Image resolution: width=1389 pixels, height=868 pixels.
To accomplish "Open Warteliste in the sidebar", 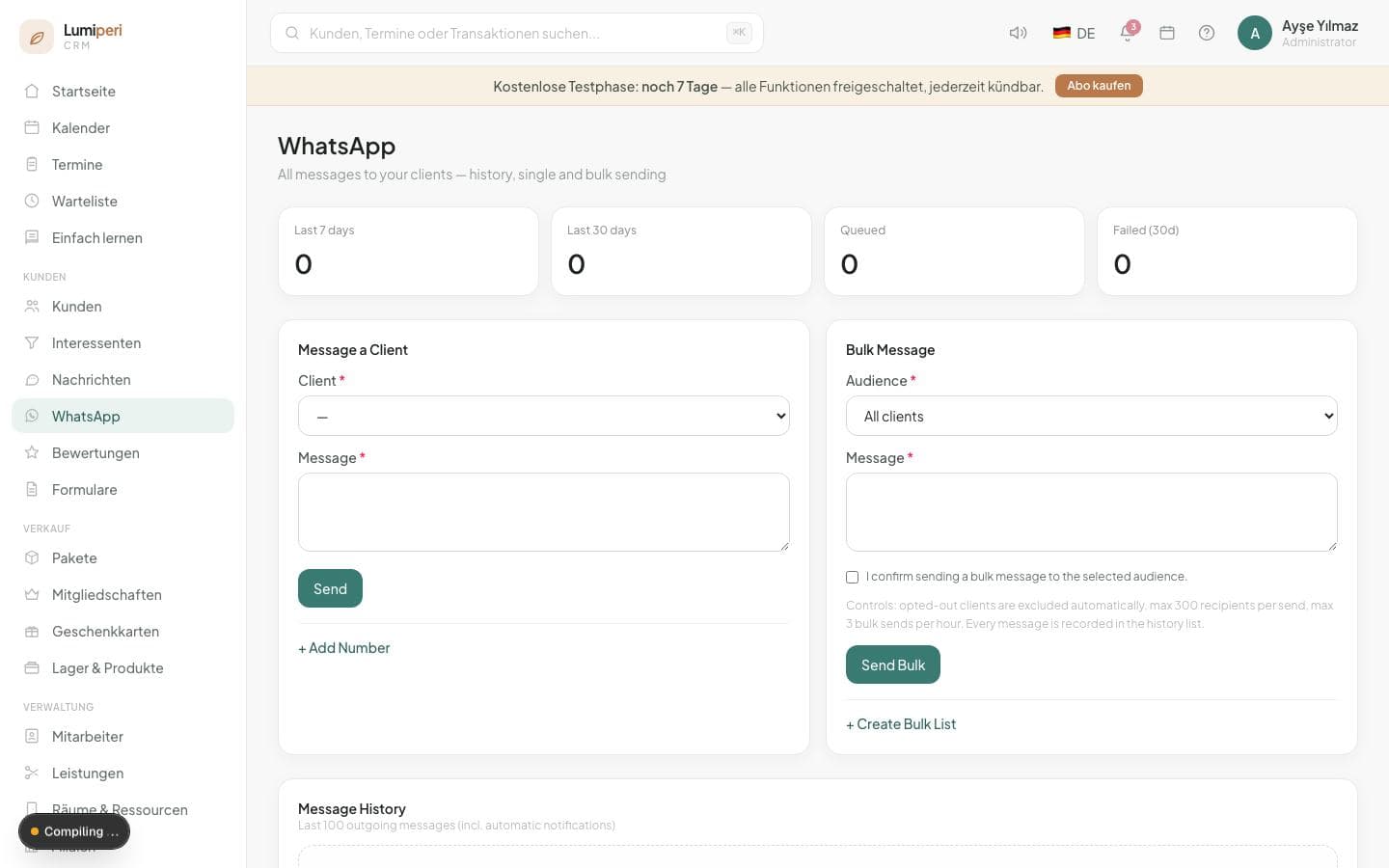I will coord(123,202).
